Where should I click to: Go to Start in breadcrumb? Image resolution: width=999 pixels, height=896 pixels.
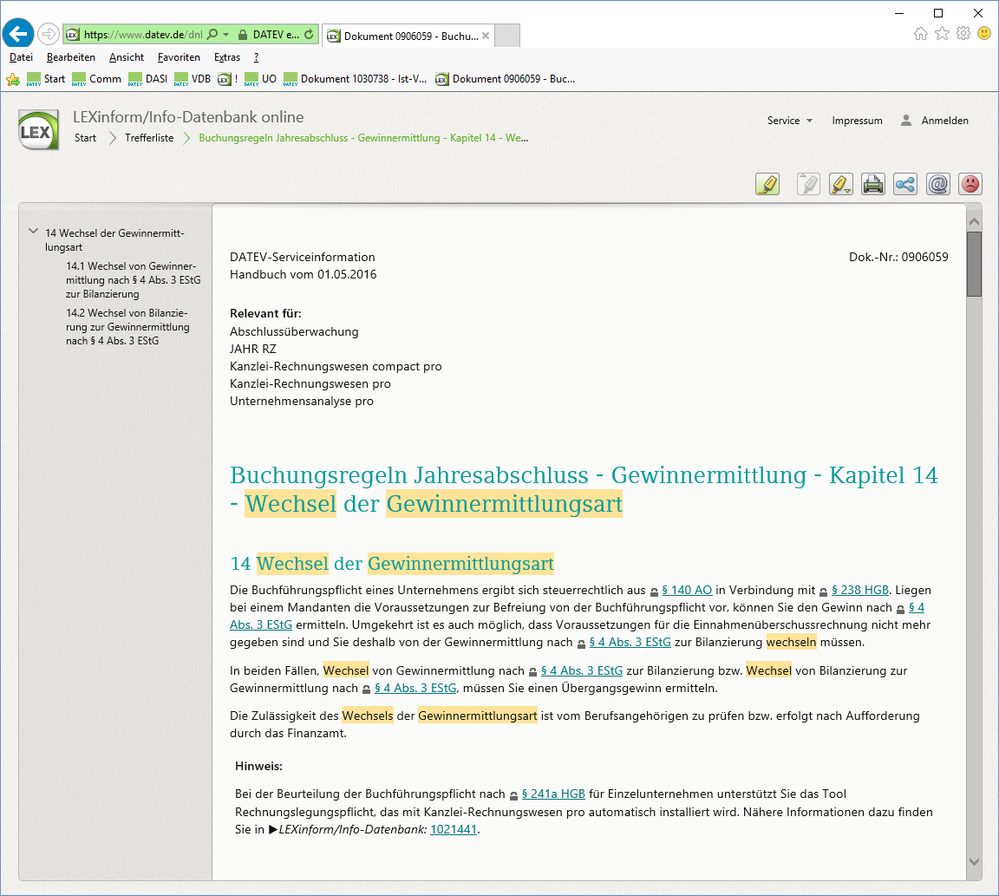(x=85, y=138)
